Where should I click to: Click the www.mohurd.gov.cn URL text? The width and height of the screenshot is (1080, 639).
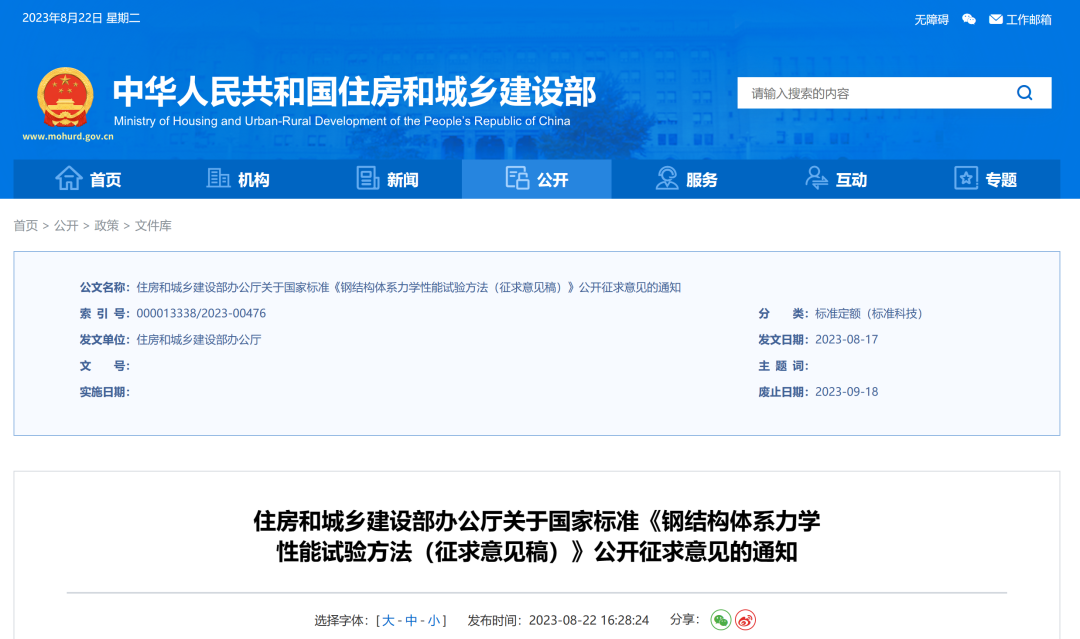click(68, 136)
